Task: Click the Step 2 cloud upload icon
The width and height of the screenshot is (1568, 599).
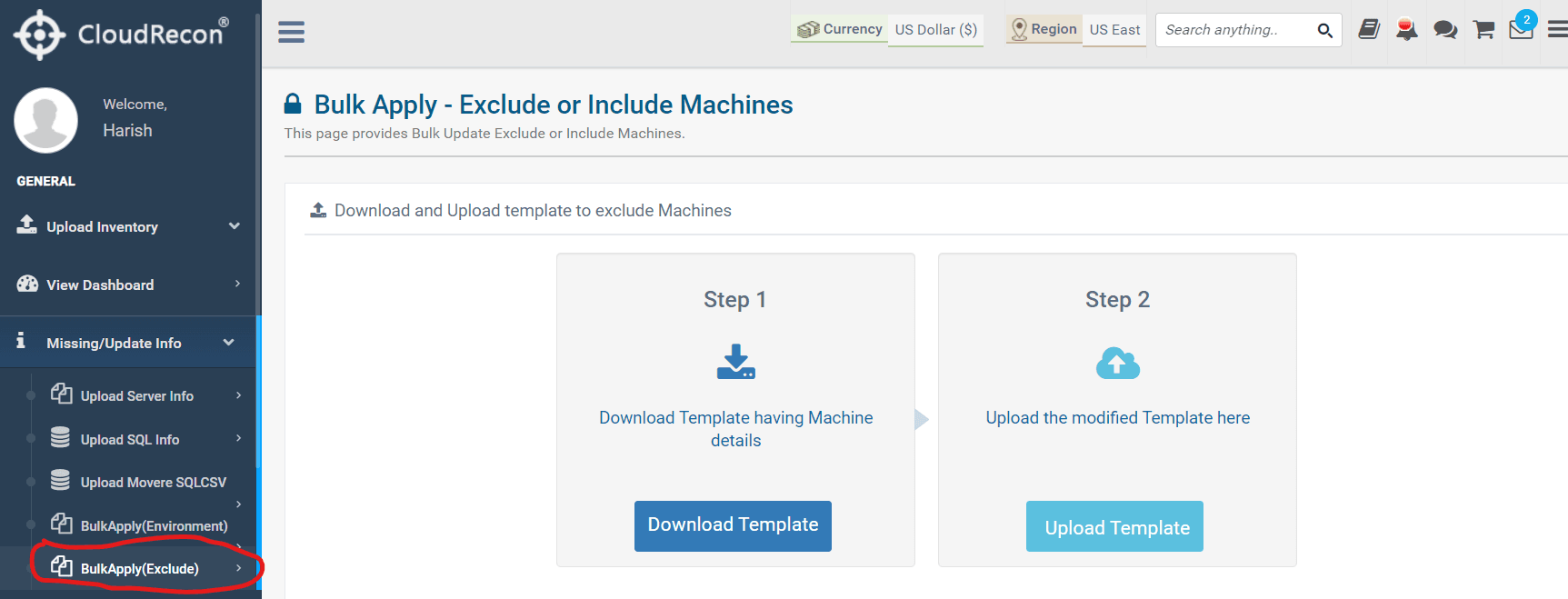Action: tap(1117, 363)
